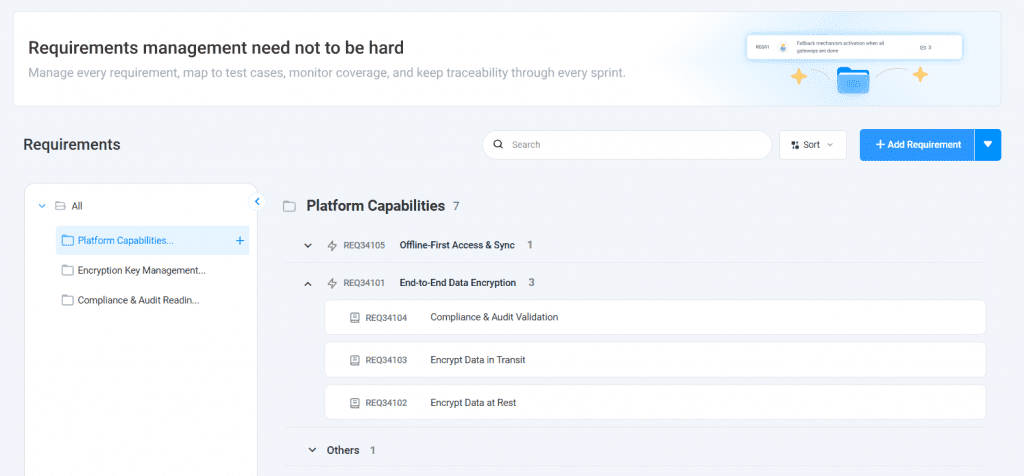
Task: Click the lightning icon beside REQ34101
Action: click(332, 283)
